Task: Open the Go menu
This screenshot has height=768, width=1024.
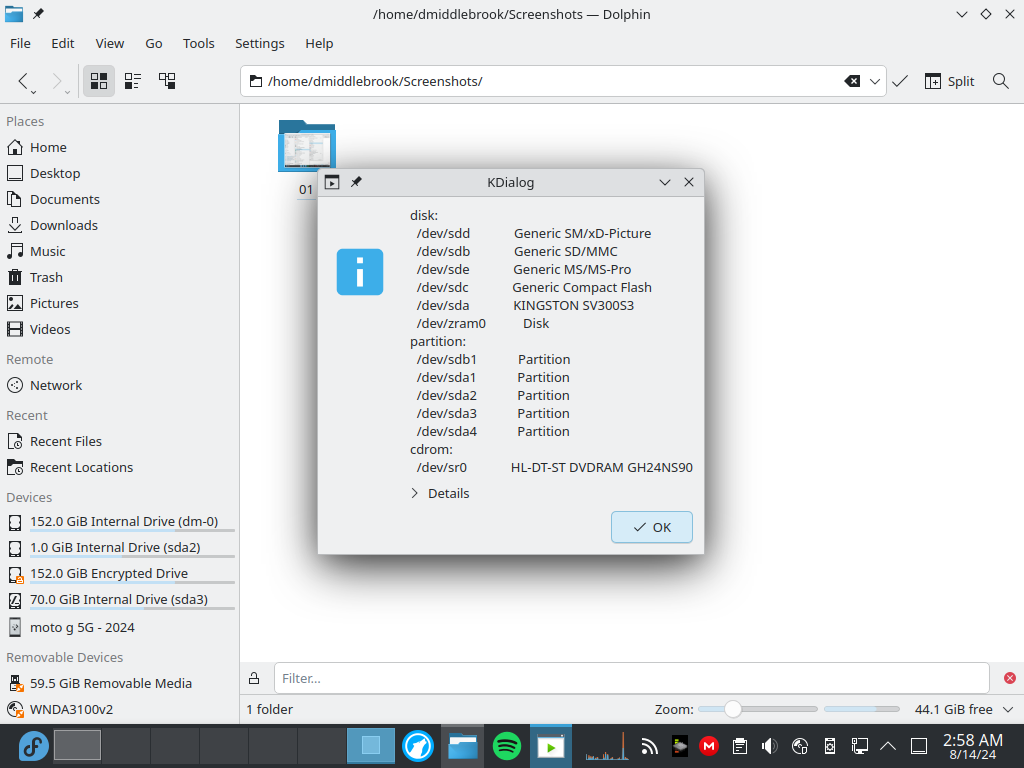Action: tap(153, 43)
